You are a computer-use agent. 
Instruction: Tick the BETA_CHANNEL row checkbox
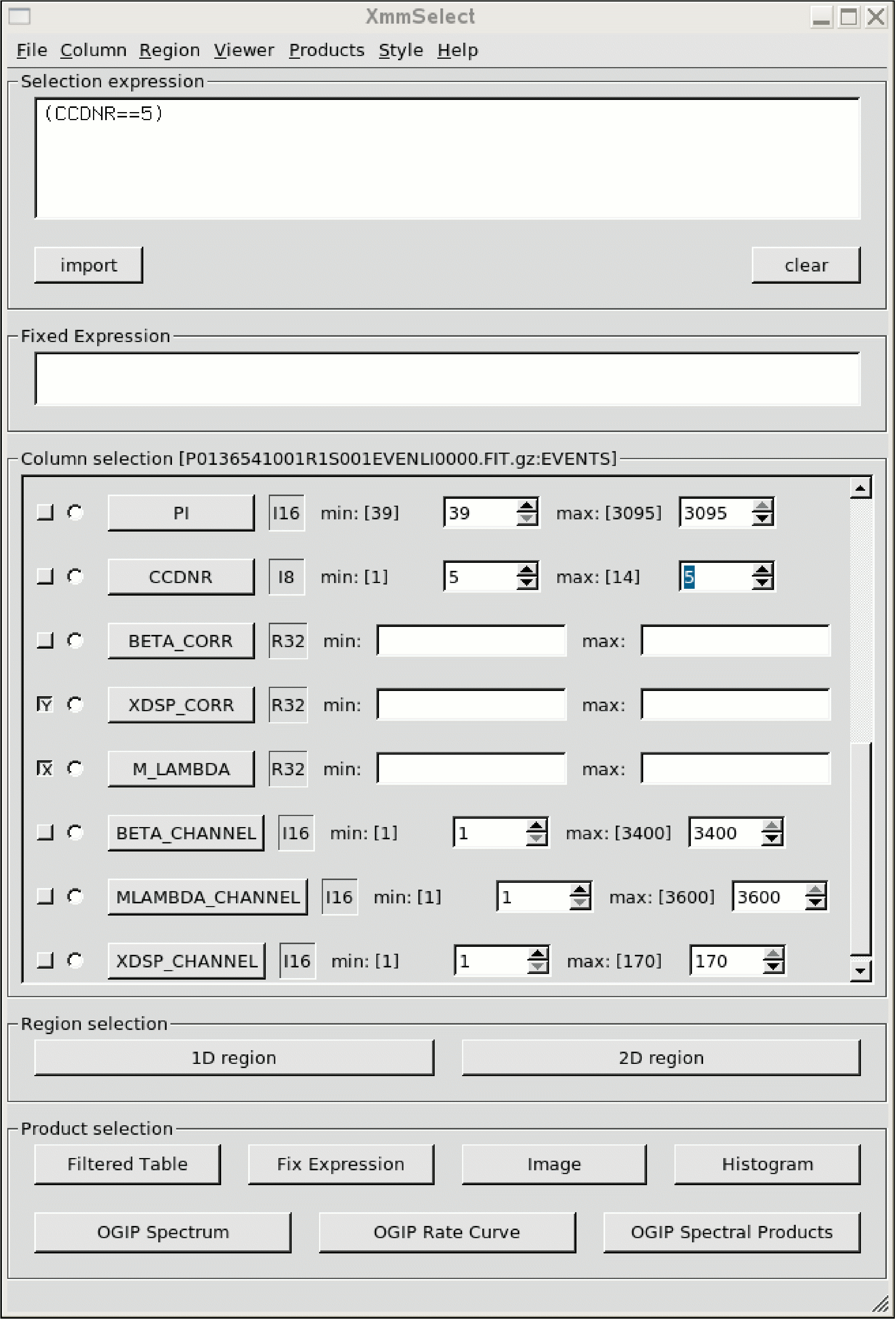(x=45, y=832)
